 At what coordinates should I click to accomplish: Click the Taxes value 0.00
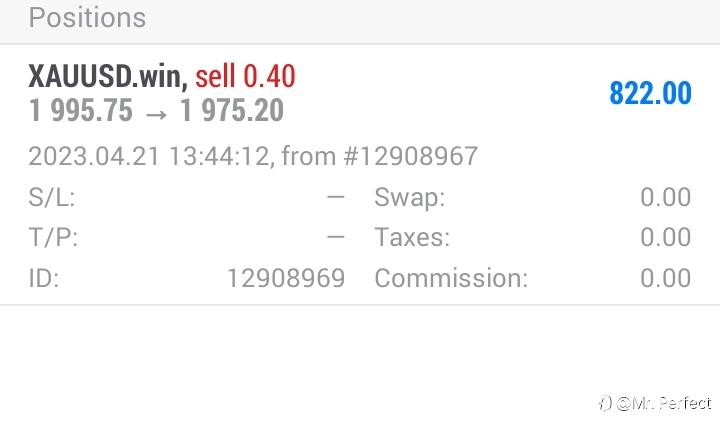pos(665,237)
